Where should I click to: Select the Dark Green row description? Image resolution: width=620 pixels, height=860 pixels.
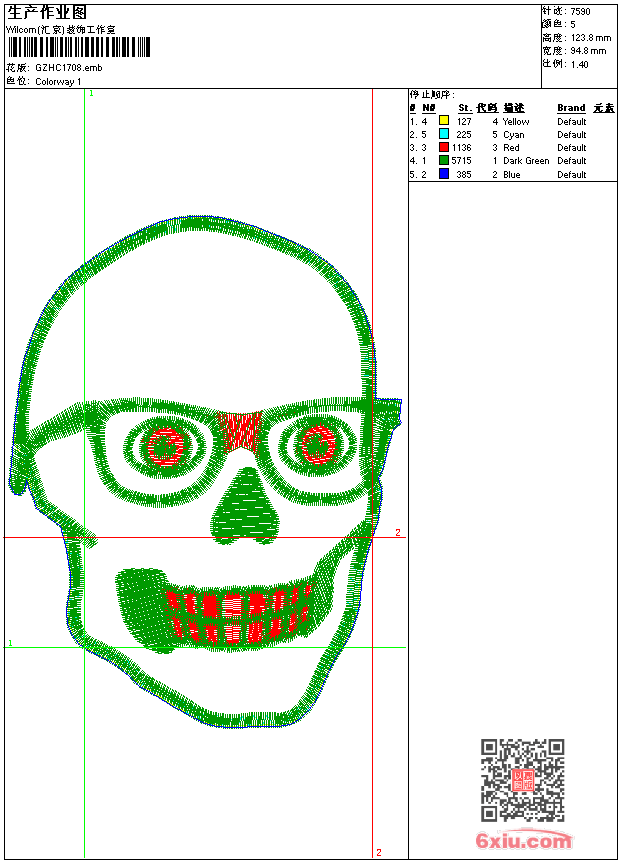[525, 161]
